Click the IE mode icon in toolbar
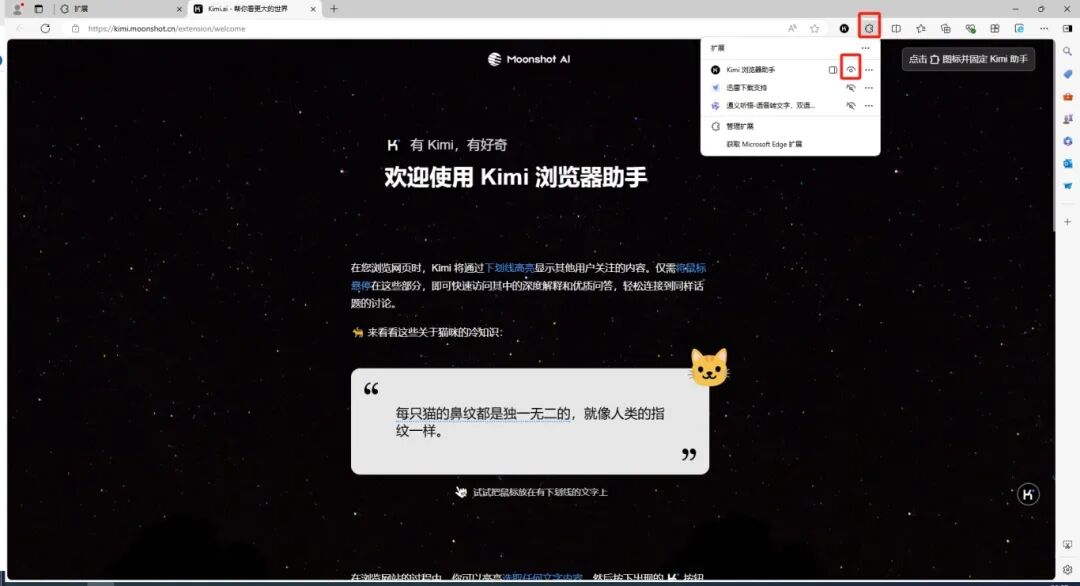This screenshot has height=586, width=1080. (1019, 28)
